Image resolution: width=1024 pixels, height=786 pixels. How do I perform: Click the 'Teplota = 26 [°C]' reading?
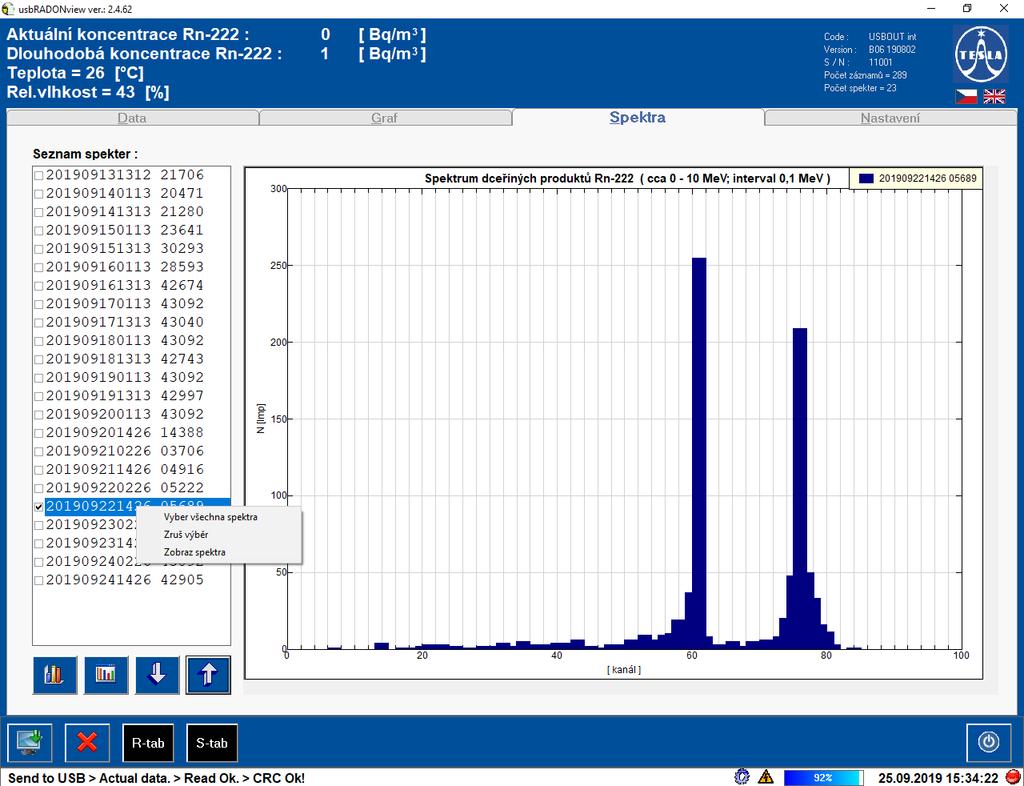75,72
